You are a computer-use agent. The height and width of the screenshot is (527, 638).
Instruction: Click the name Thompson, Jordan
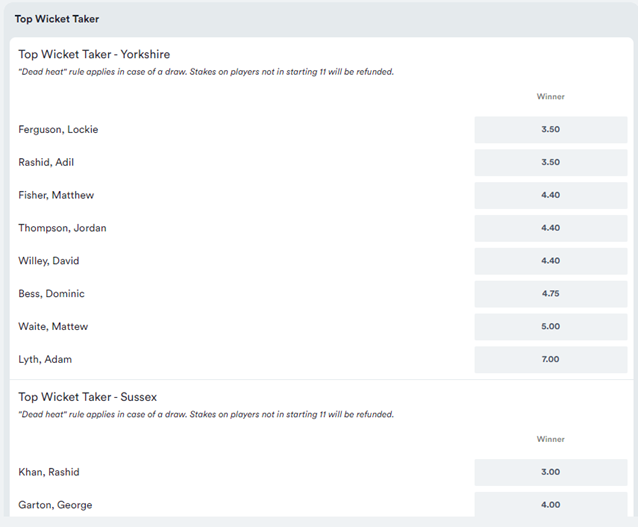click(62, 228)
